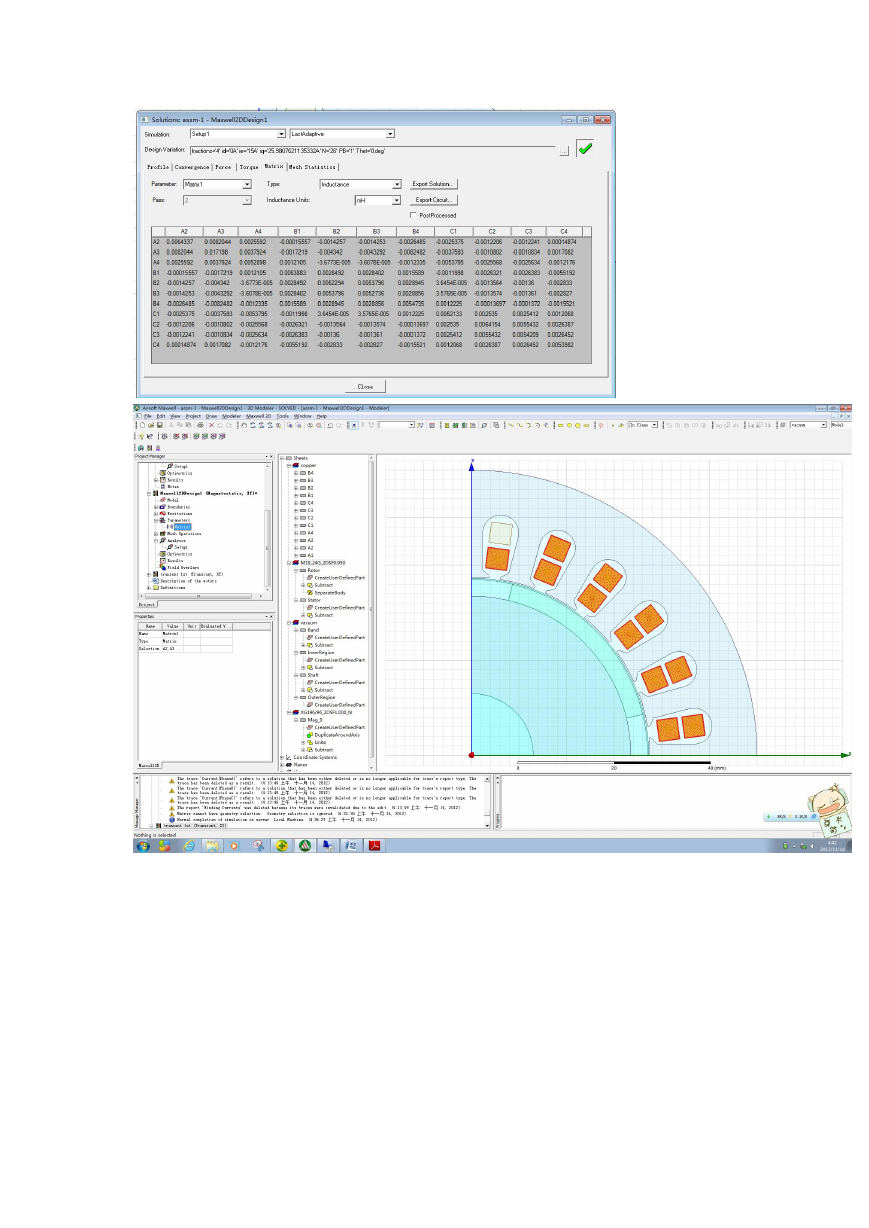Image resolution: width=869 pixels, height=1228 pixels.
Task: Switch to the Profile tab
Action: [158, 167]
